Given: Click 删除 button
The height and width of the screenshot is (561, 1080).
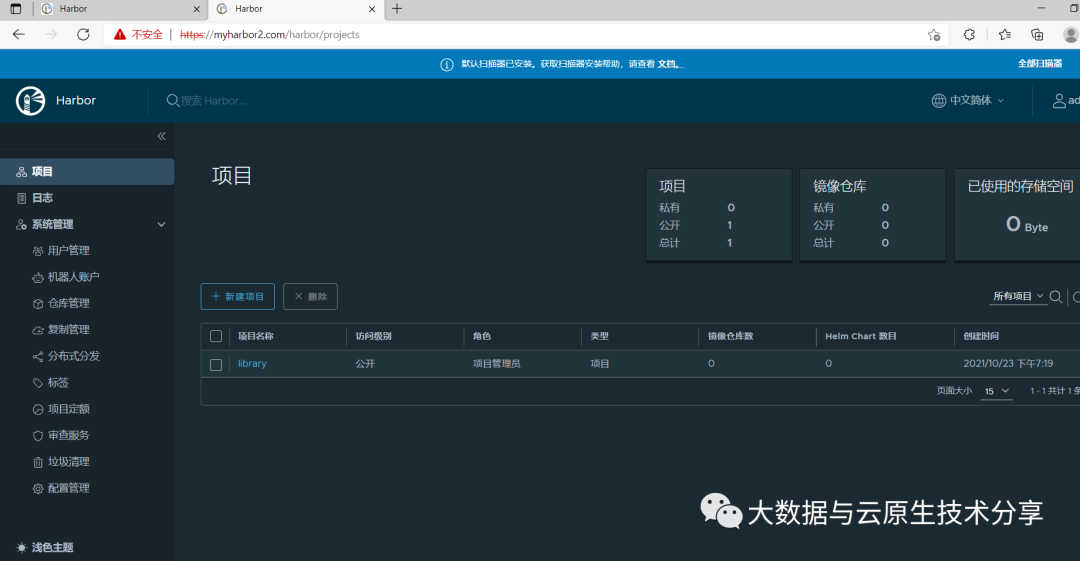Looking at the screenshot, I should point(310,296).
